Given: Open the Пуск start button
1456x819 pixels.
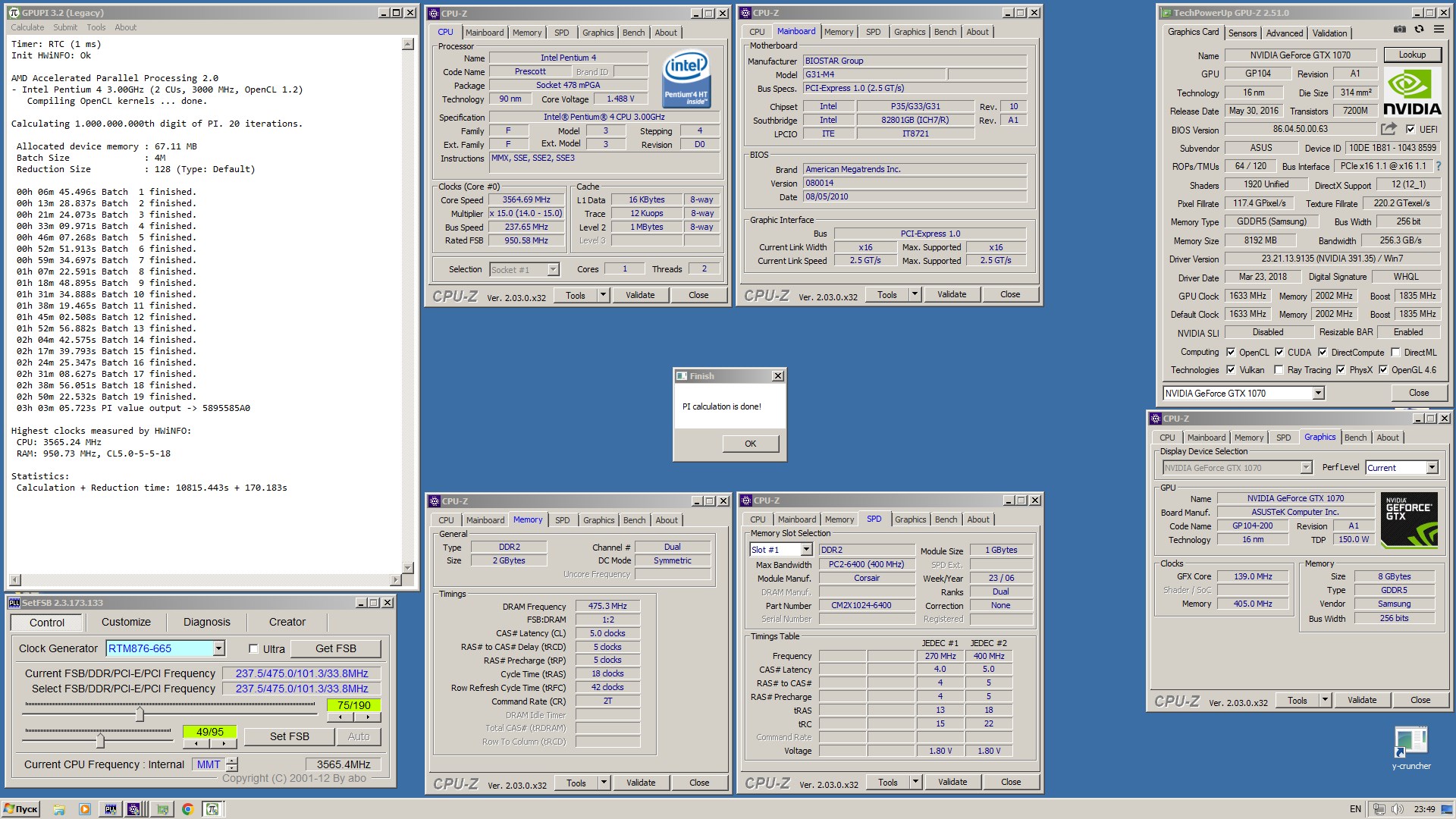Looking at the screenshot, I should (21, 809).
